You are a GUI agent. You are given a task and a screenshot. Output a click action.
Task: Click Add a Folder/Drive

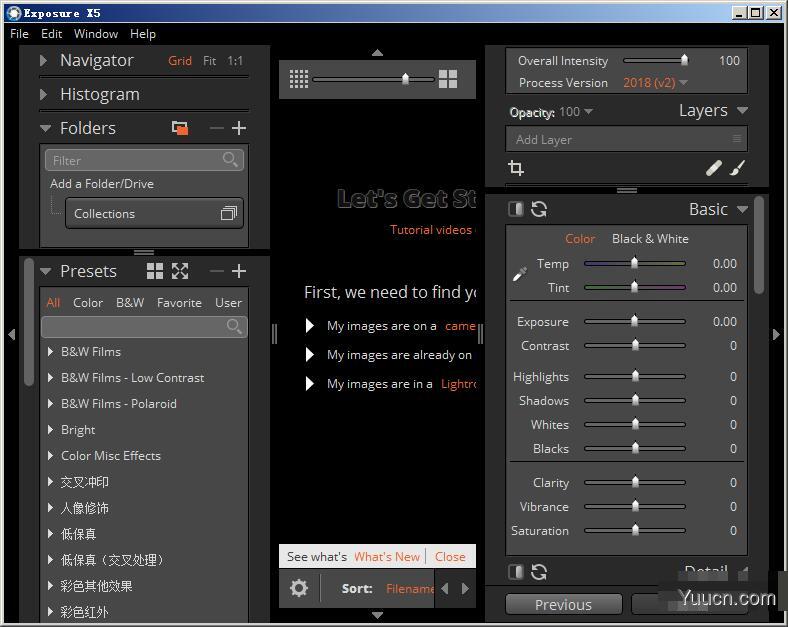pyautogui.click(x=102, y=184)
